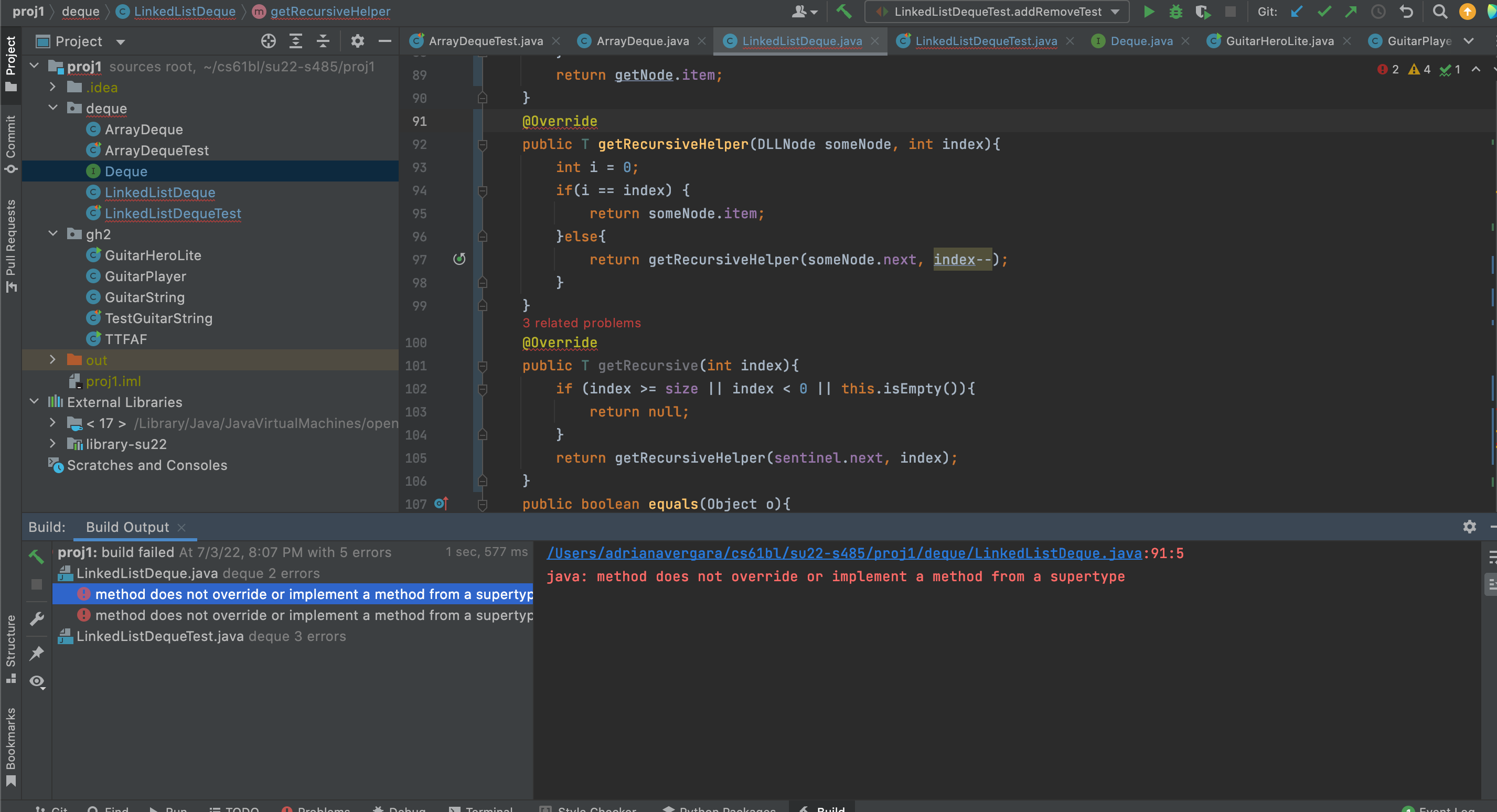Click Select Opened File target icon
This screenshot has height=812, width=1497.
click(x=269, y=41)
